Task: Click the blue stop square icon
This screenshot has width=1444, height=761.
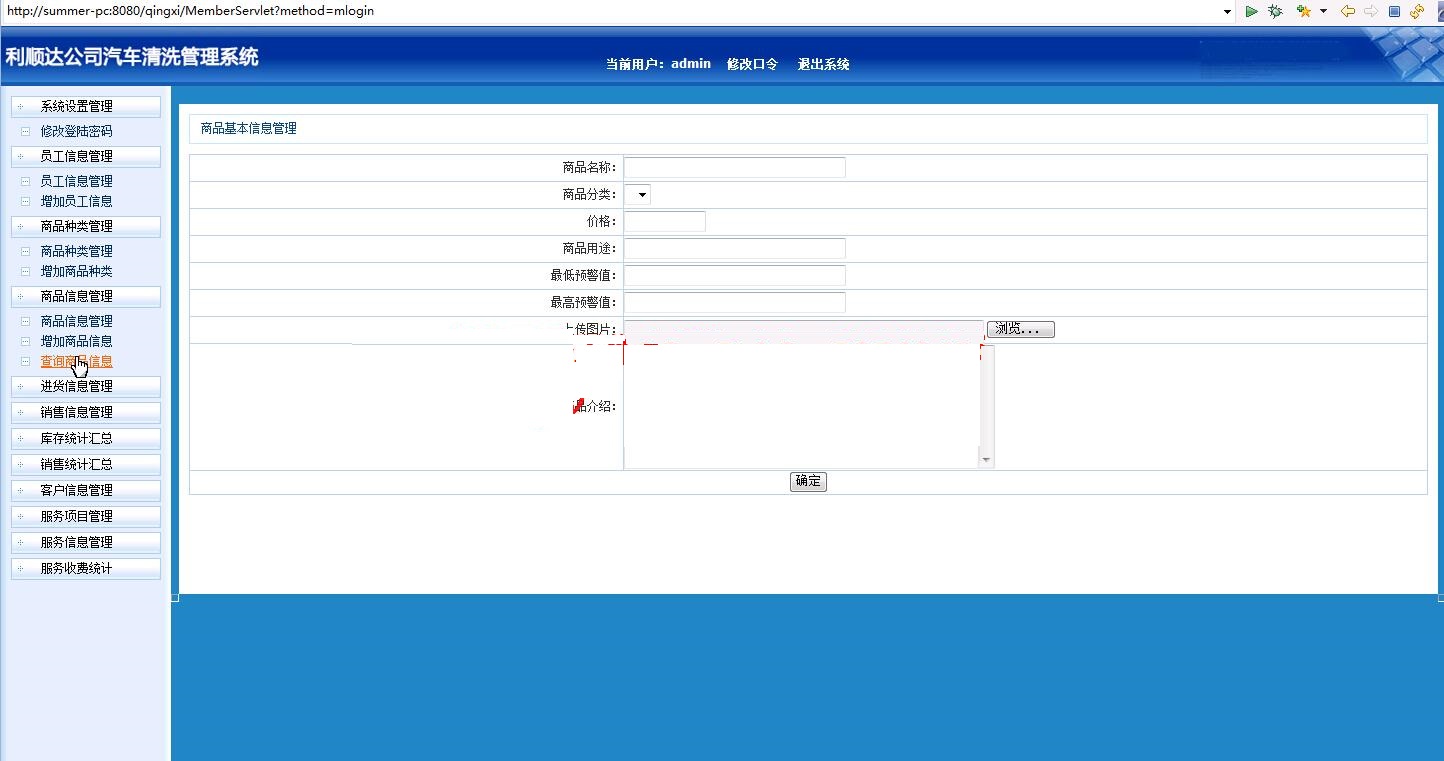Action: [x=1394, y=11]
